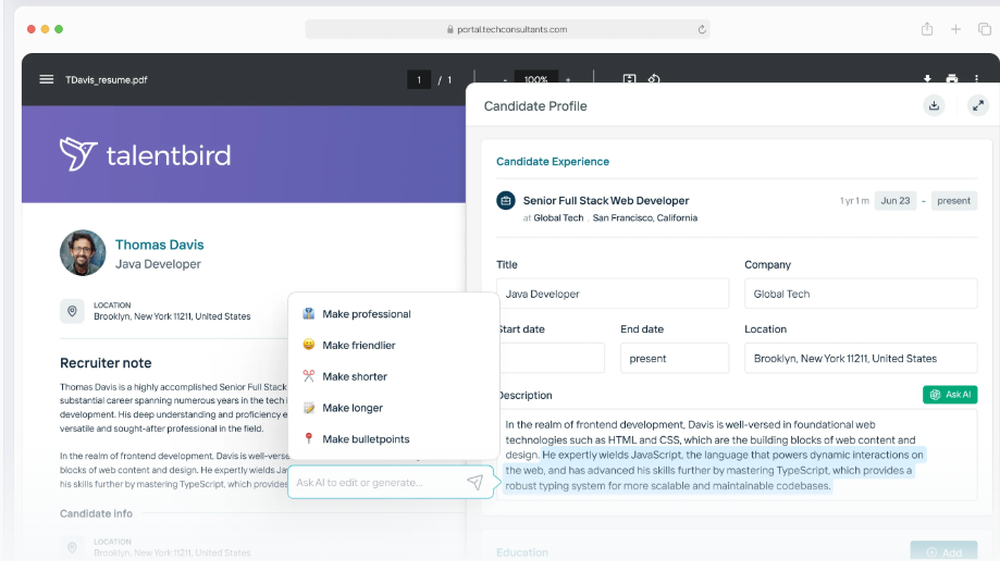Print the PDF using the printer icon

[x=952, y=78]
